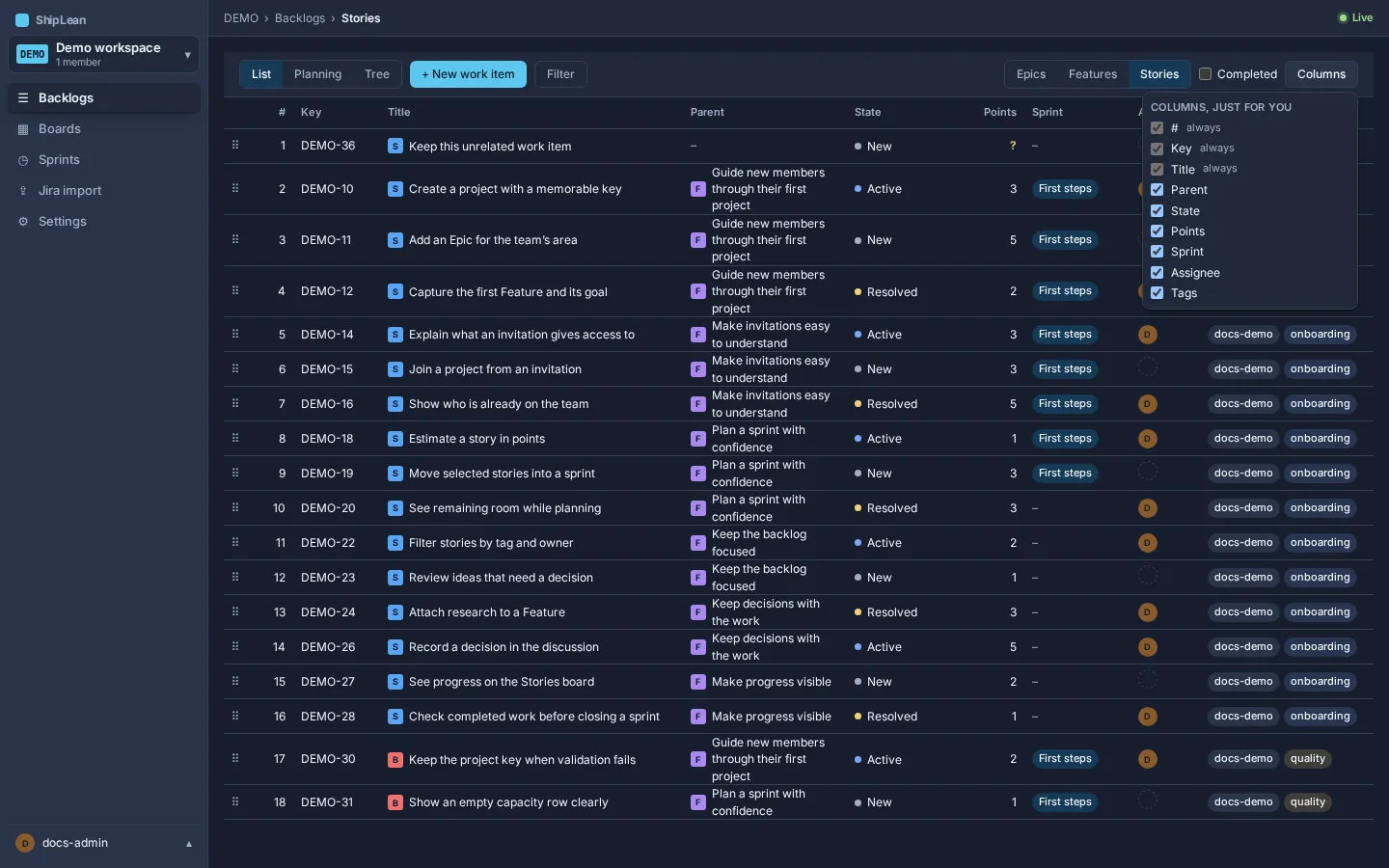Click the empty assignee circle on DEMO-15 row
Screen dimensions: 1389x868
click(1147, 367)
